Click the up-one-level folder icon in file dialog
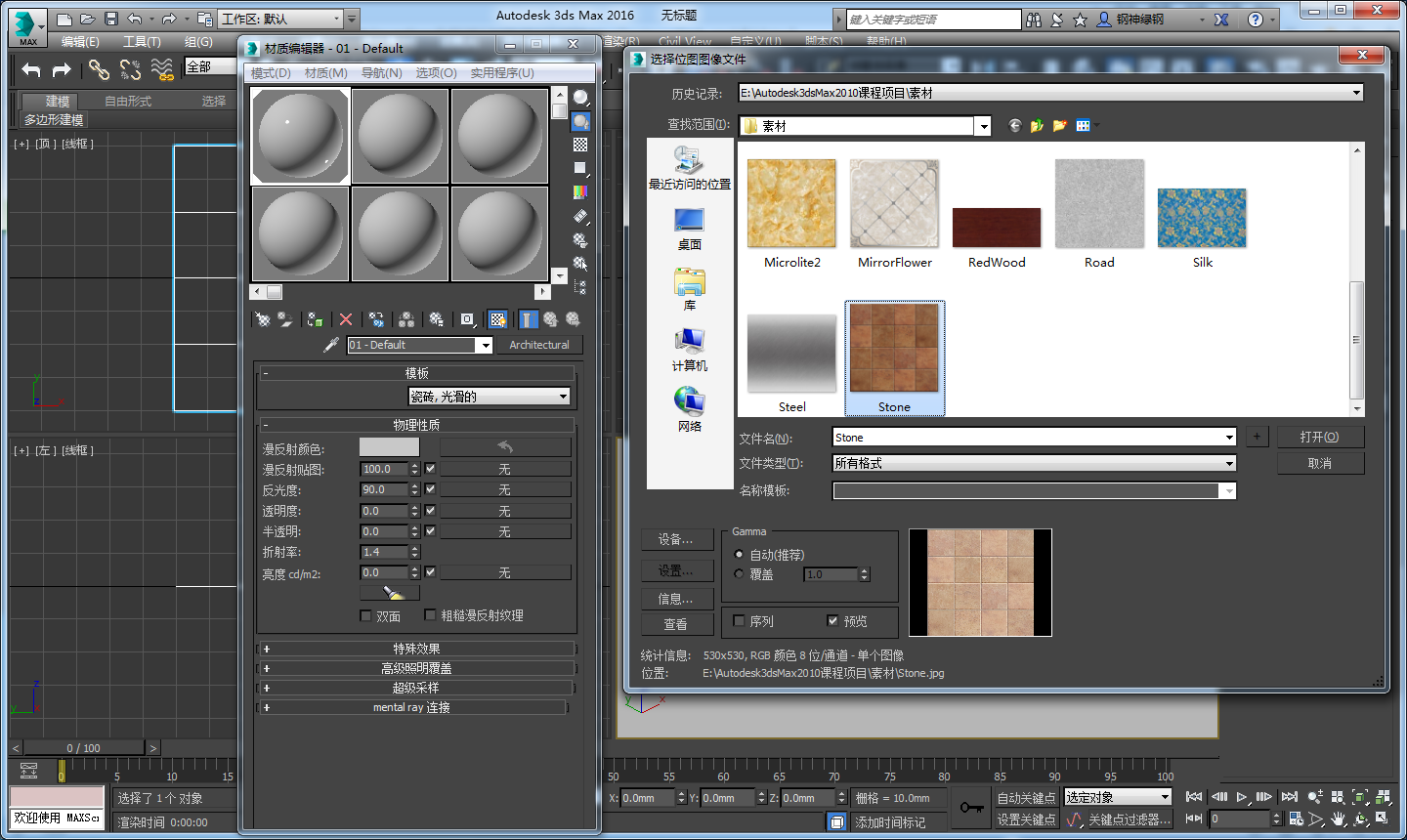Viewport: 1407px width, 840px height. coord(1037,126)
